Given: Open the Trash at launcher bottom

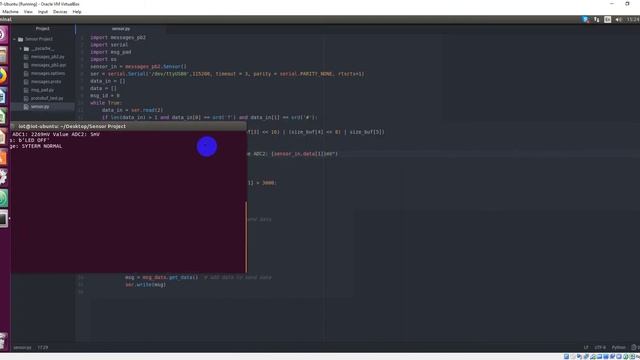Looking at the screenshot, I should point(2,341).
